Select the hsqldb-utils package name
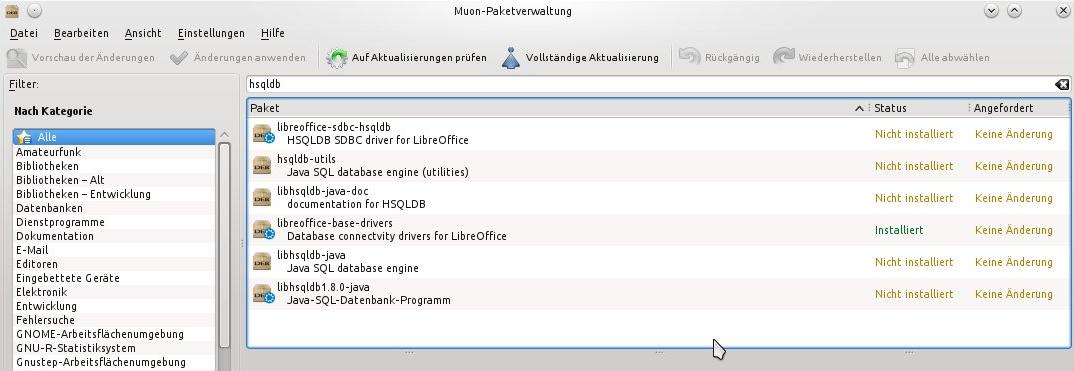1074x371 pixels. (306, 159)
